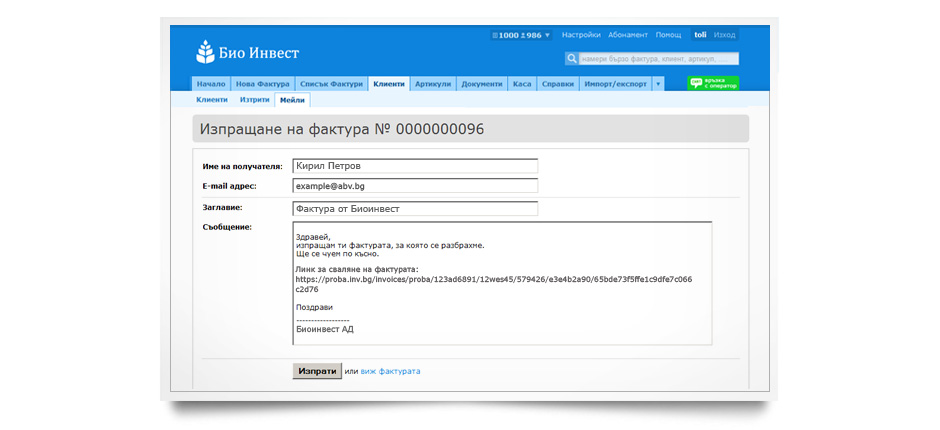940x430 pixels.
Task: Click the E-mail адрес input field
Action: click(x=415, y=186)
